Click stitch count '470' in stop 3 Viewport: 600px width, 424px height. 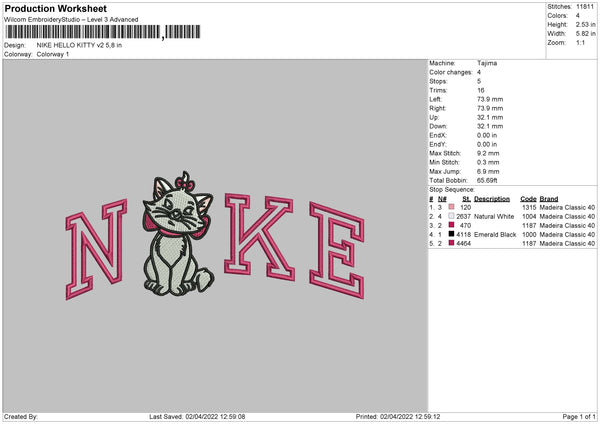465,225
